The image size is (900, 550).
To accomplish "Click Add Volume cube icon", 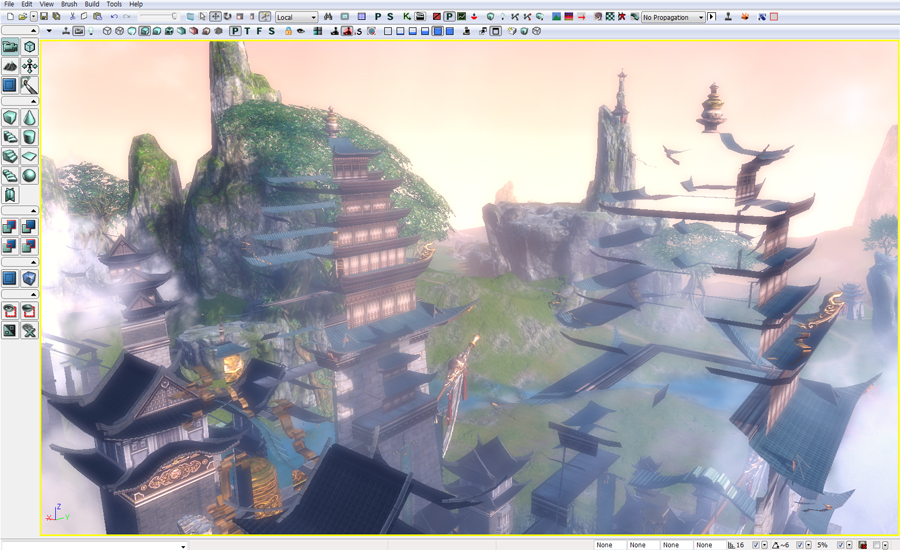I will [x=29, y=278].
